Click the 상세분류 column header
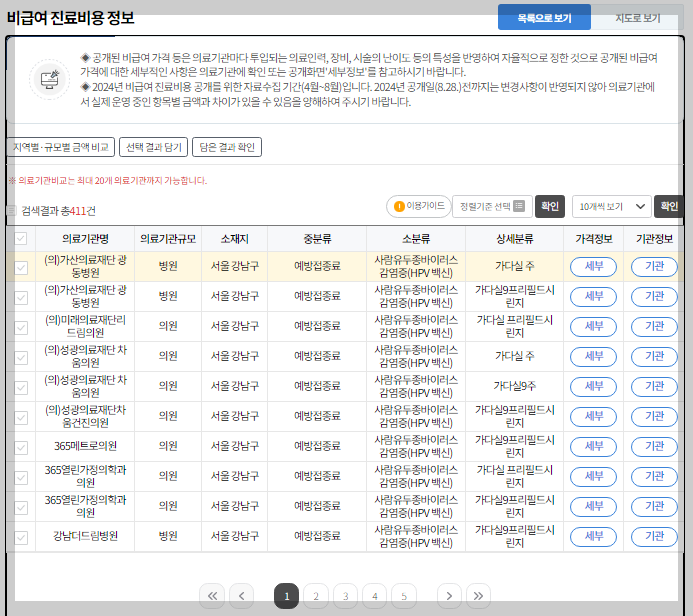This screenshot has height=616, width=693. pos(514,239)
